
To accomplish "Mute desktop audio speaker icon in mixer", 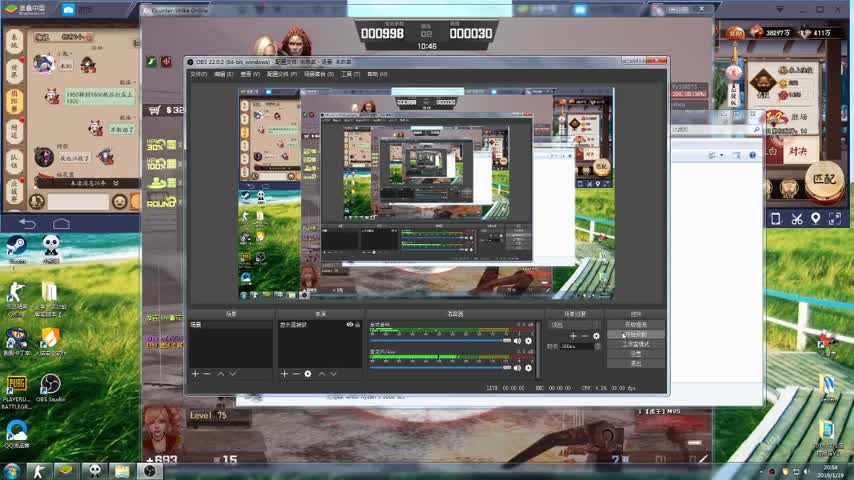I will click(517, 341).
